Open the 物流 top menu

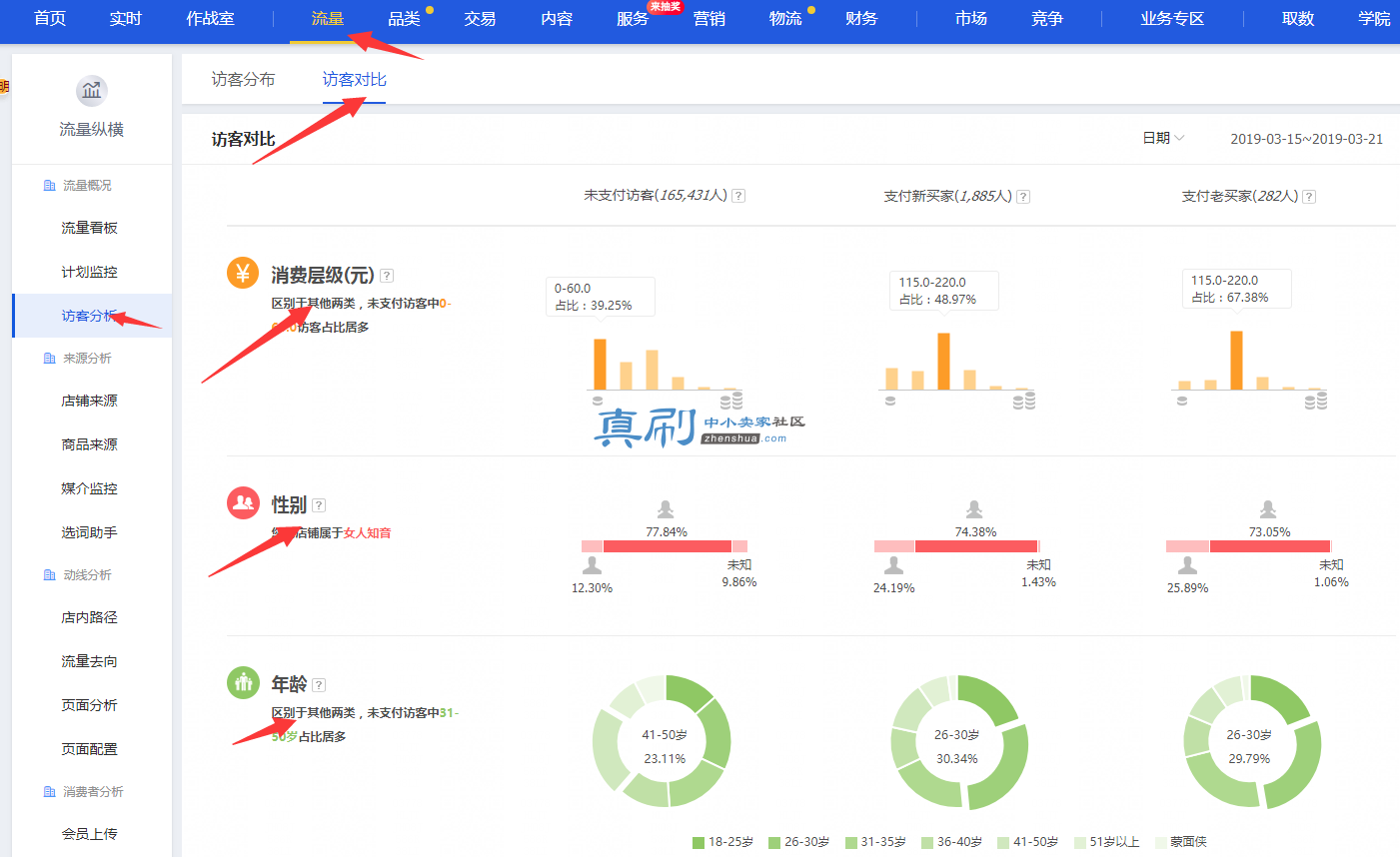[785, 19]
